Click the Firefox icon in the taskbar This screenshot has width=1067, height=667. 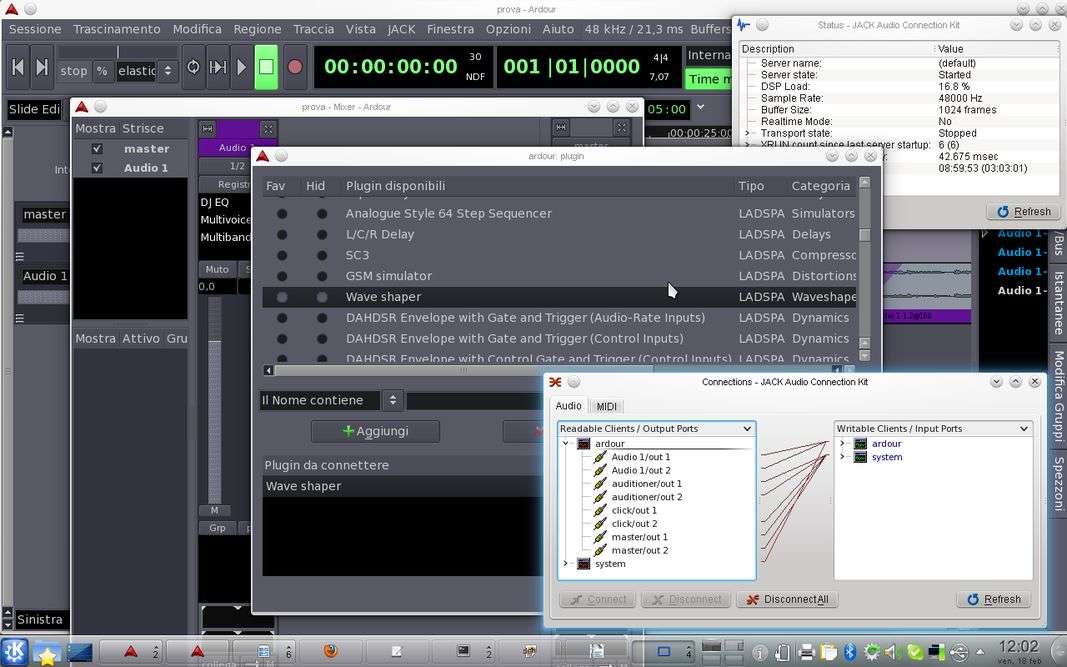(331, 651)
